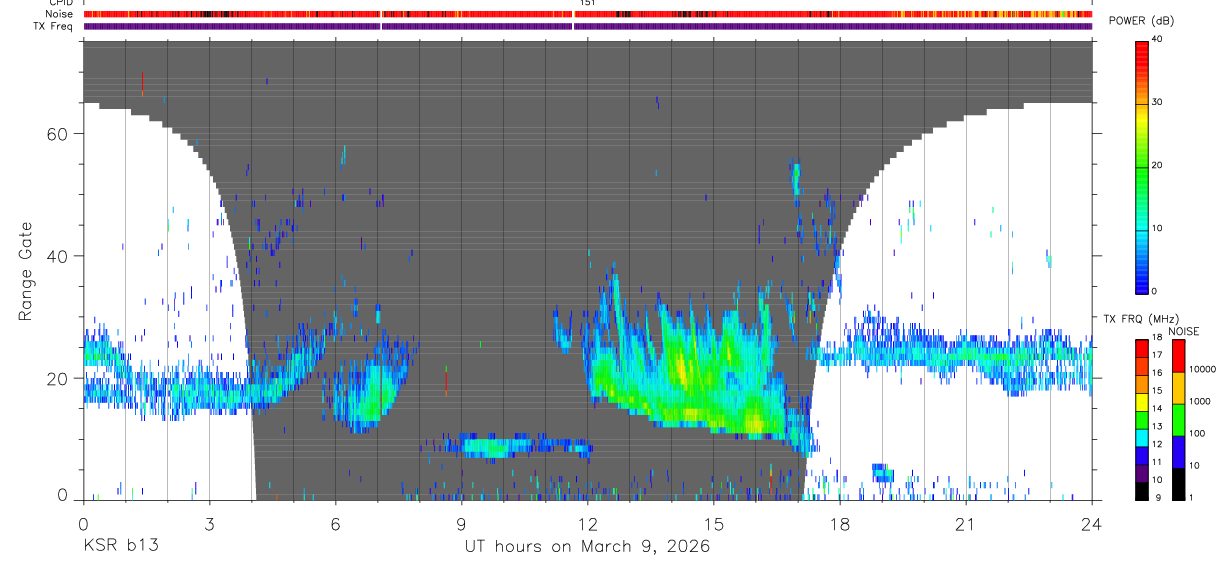Click the '9' tick on the UT hours axis
The height and width of the screenshot is (567, 1228).
pos(461,523)
